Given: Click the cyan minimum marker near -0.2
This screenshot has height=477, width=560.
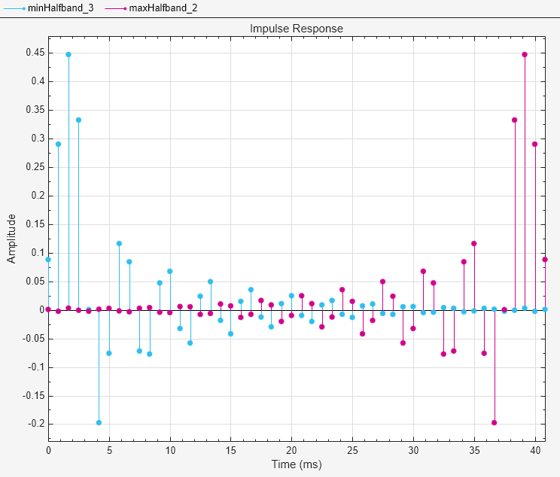Looking at the screenshot, I should point(99,423).
